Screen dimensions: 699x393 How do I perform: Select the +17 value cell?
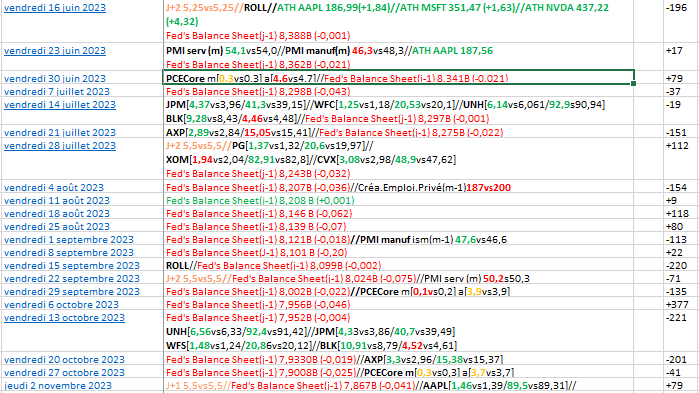tap(680, 57)
